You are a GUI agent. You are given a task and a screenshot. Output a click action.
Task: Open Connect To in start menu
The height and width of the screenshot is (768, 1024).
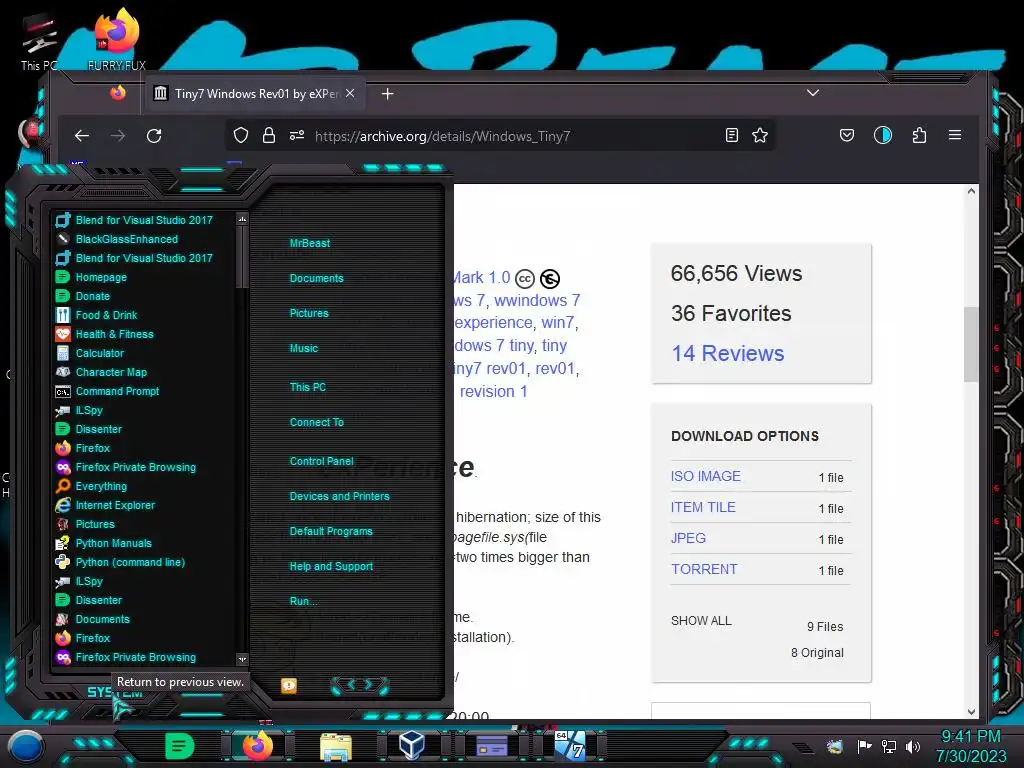(x=317, y=422)
